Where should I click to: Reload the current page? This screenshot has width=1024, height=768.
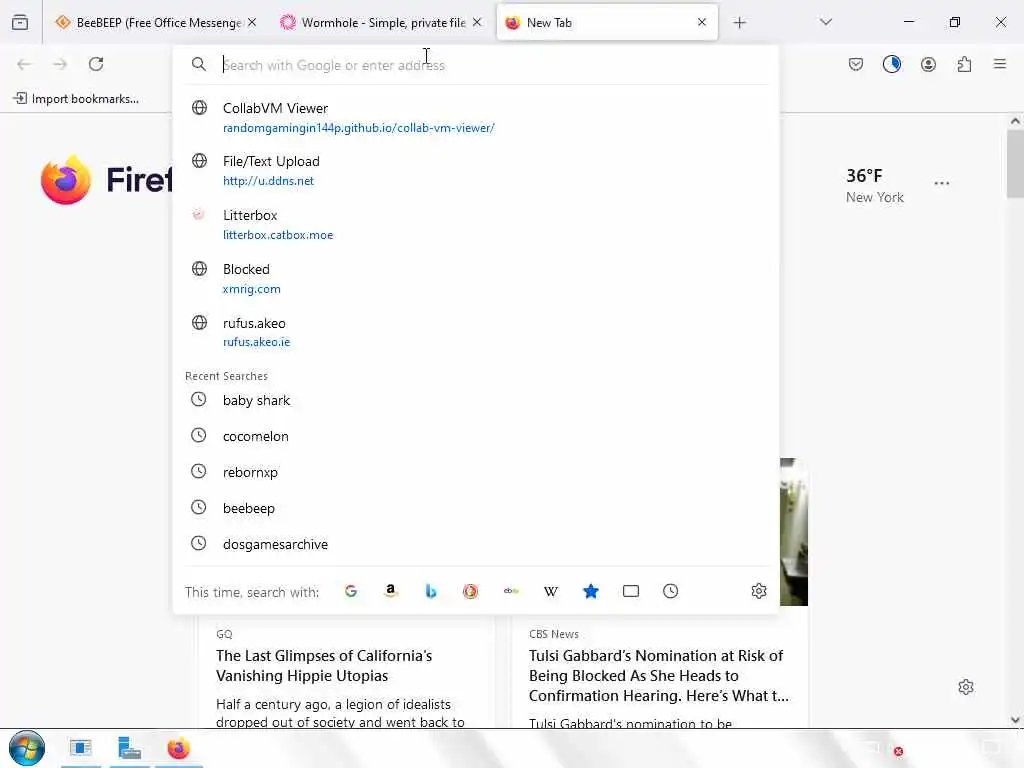96,64
